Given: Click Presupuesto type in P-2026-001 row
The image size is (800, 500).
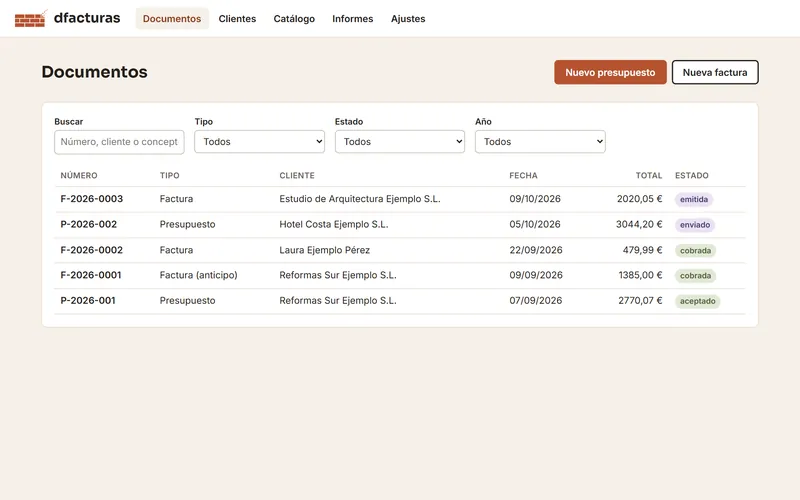Looking at the screenshot, I should 187,301.
